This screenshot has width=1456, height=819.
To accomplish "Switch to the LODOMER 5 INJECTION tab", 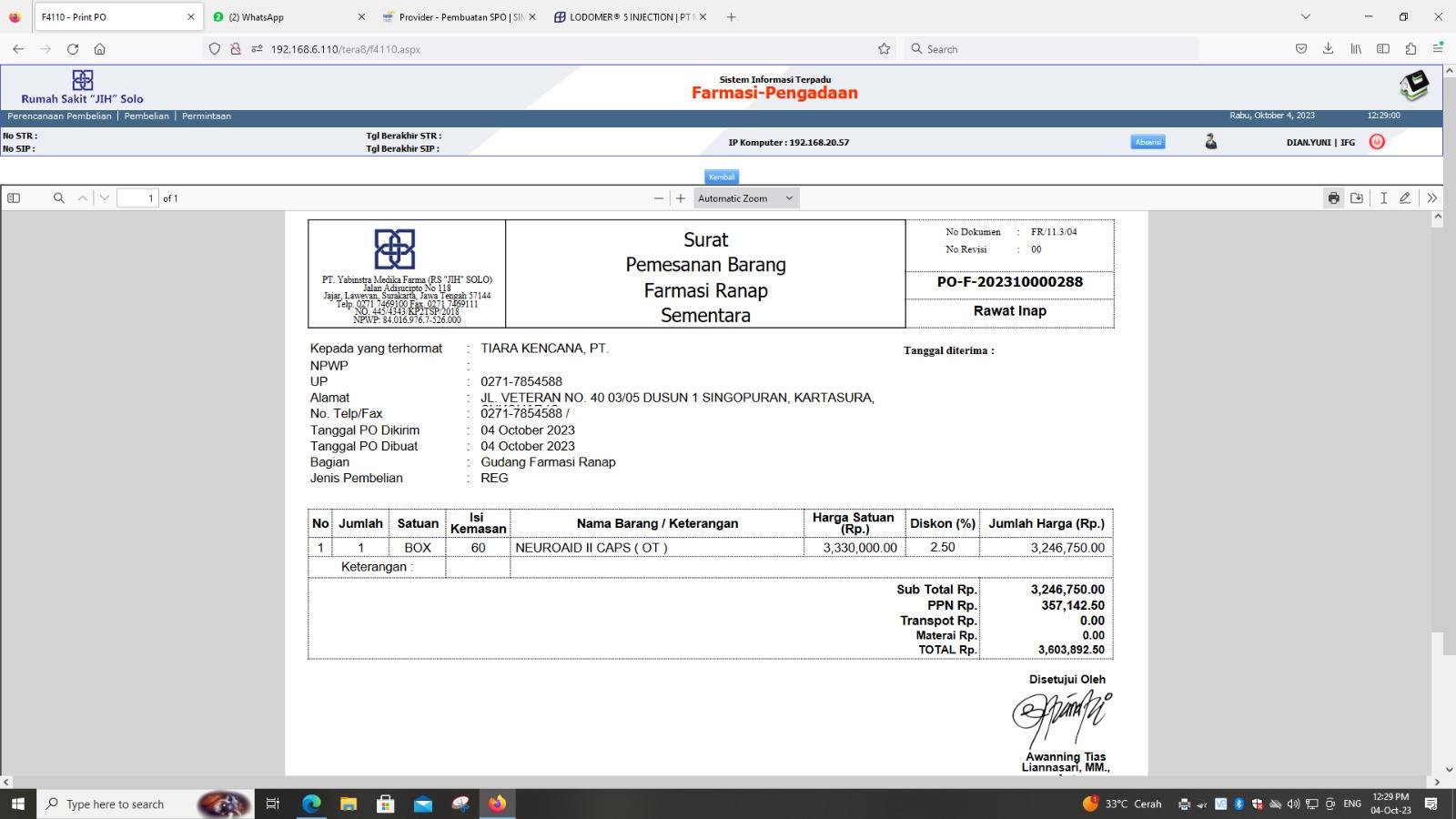I will (631, 16).
